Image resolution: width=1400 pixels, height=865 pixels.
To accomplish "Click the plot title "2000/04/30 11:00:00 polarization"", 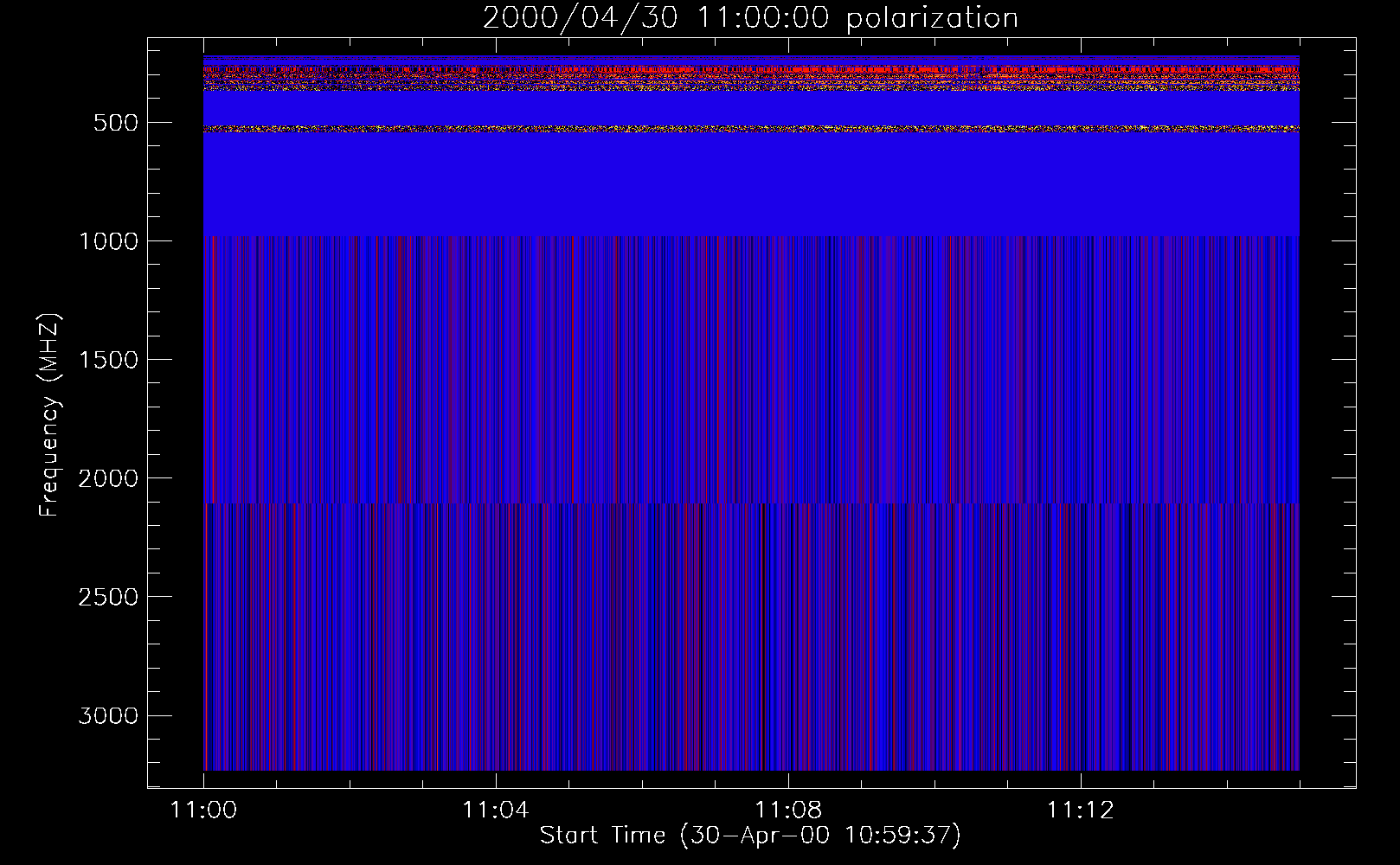I will [x=749, y=18].
